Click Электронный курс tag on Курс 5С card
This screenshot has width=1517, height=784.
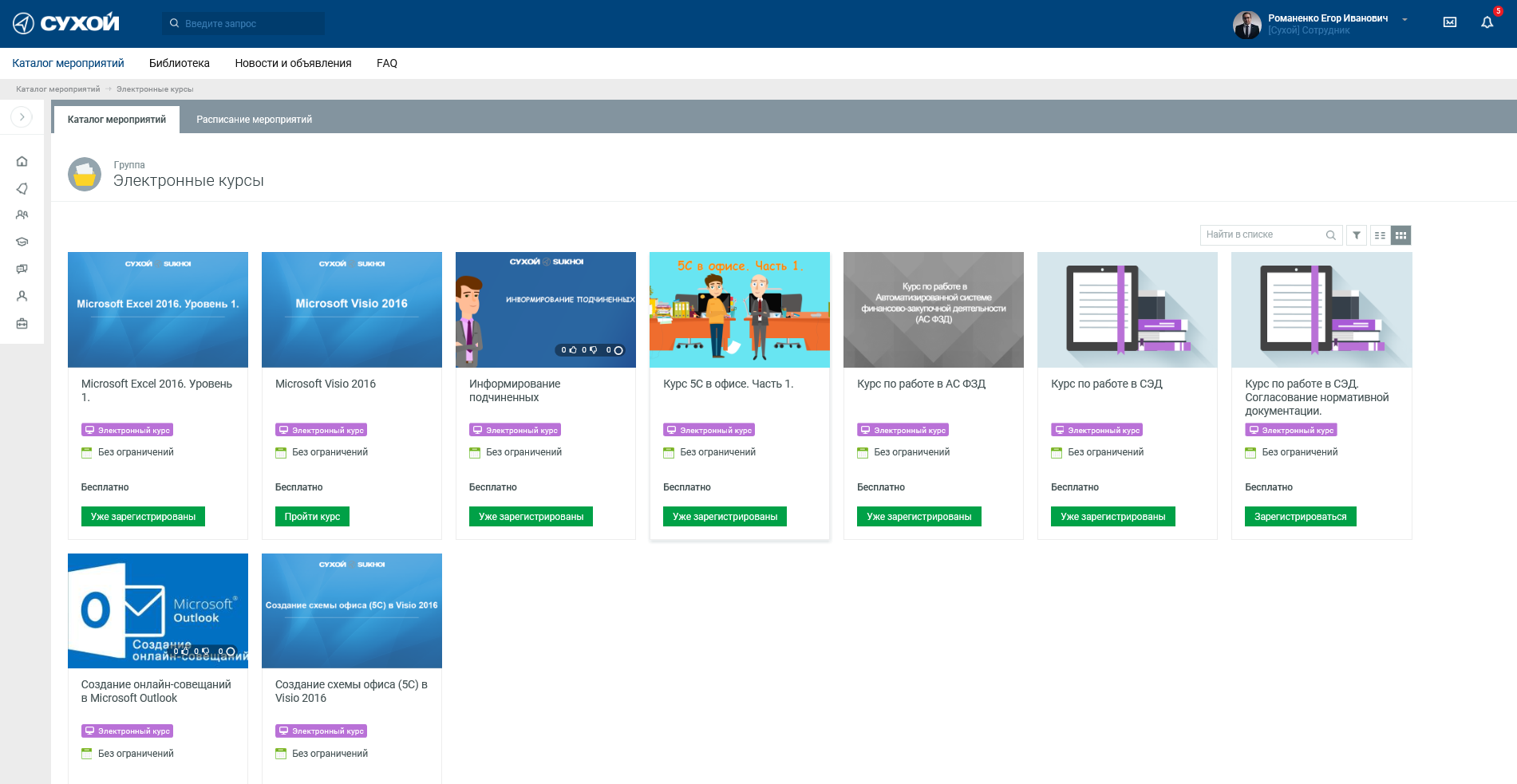point(709,430)
